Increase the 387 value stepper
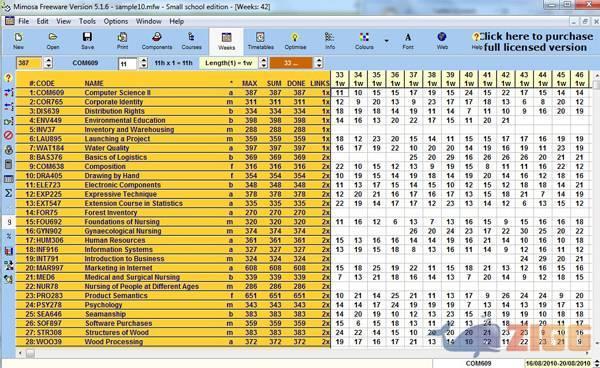 [x=48, y=60]
